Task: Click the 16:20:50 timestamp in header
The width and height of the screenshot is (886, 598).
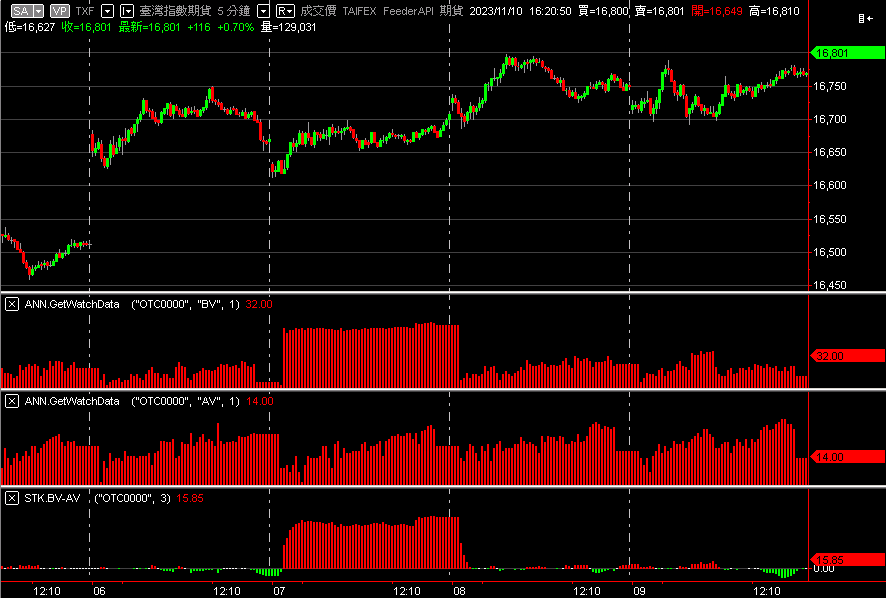Action: [x=550, y=11]
